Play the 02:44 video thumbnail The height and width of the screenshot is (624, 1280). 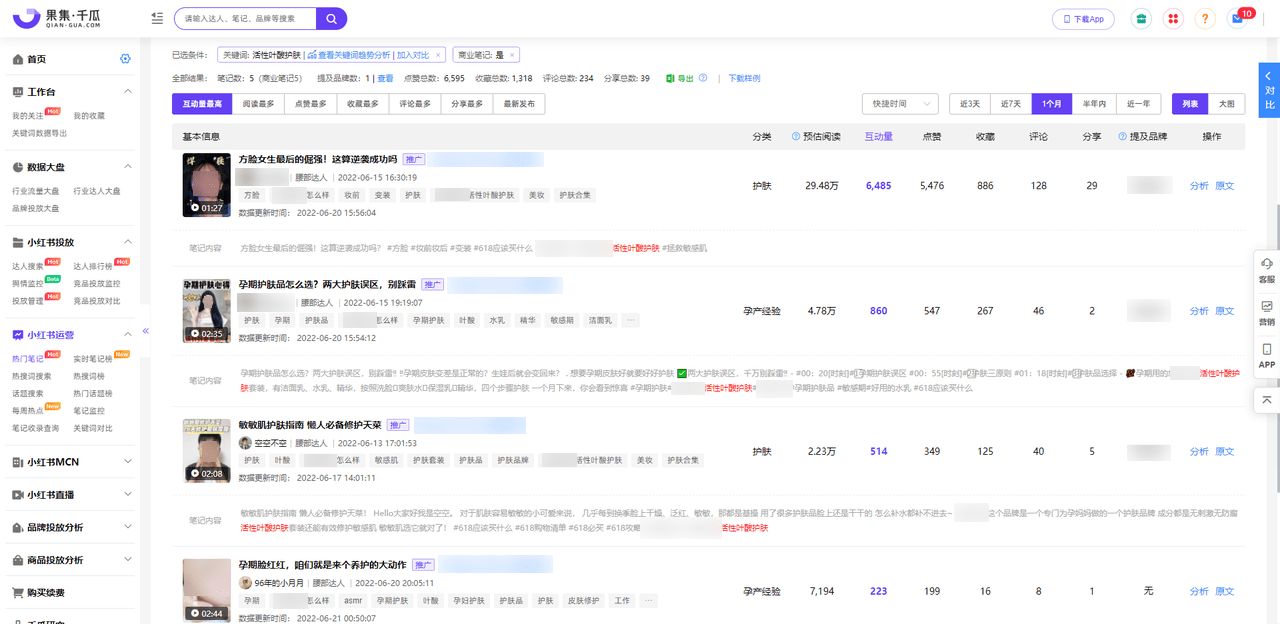click(x=207, y=590)
